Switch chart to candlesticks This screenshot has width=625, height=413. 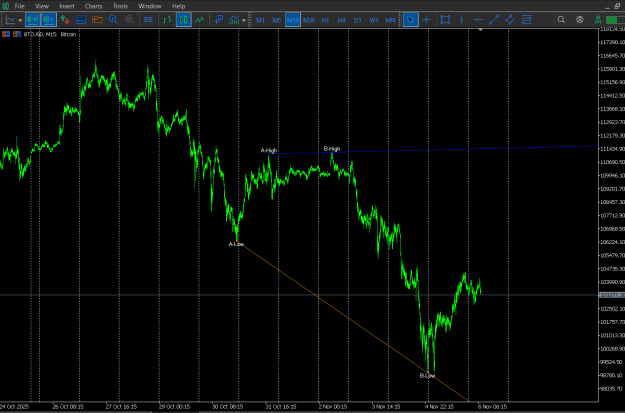click(183, 20)
